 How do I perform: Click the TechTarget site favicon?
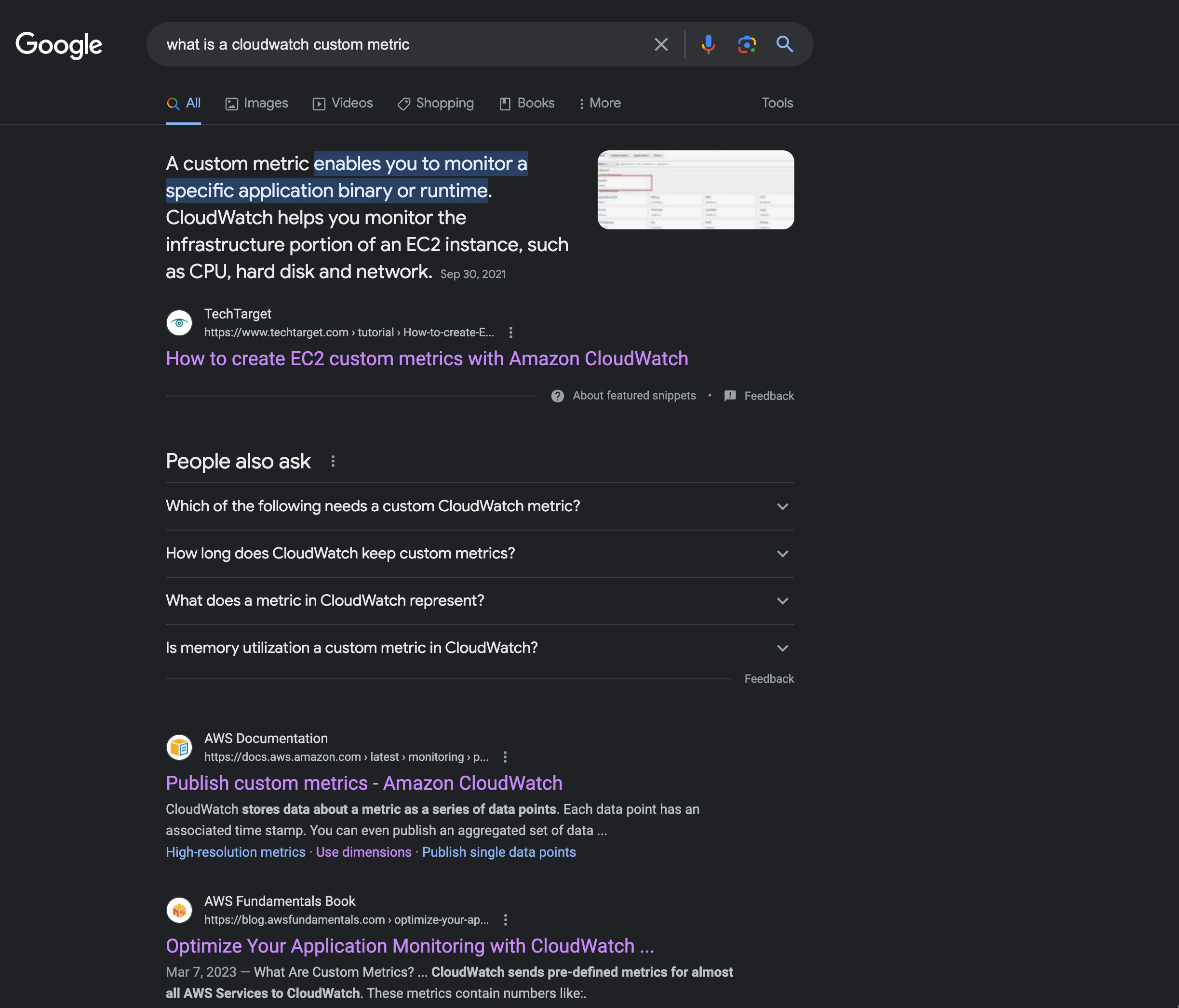point(179,323)
